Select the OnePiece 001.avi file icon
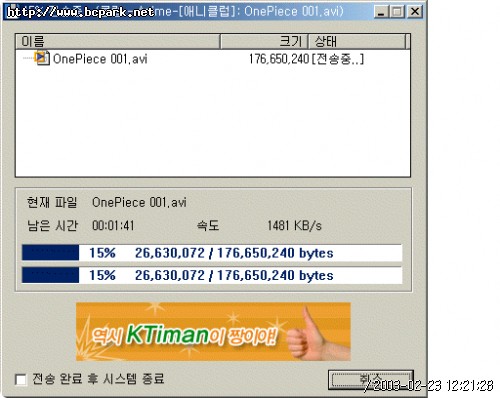The width and height of the screenshot is (500, 398). coord(42,58)
